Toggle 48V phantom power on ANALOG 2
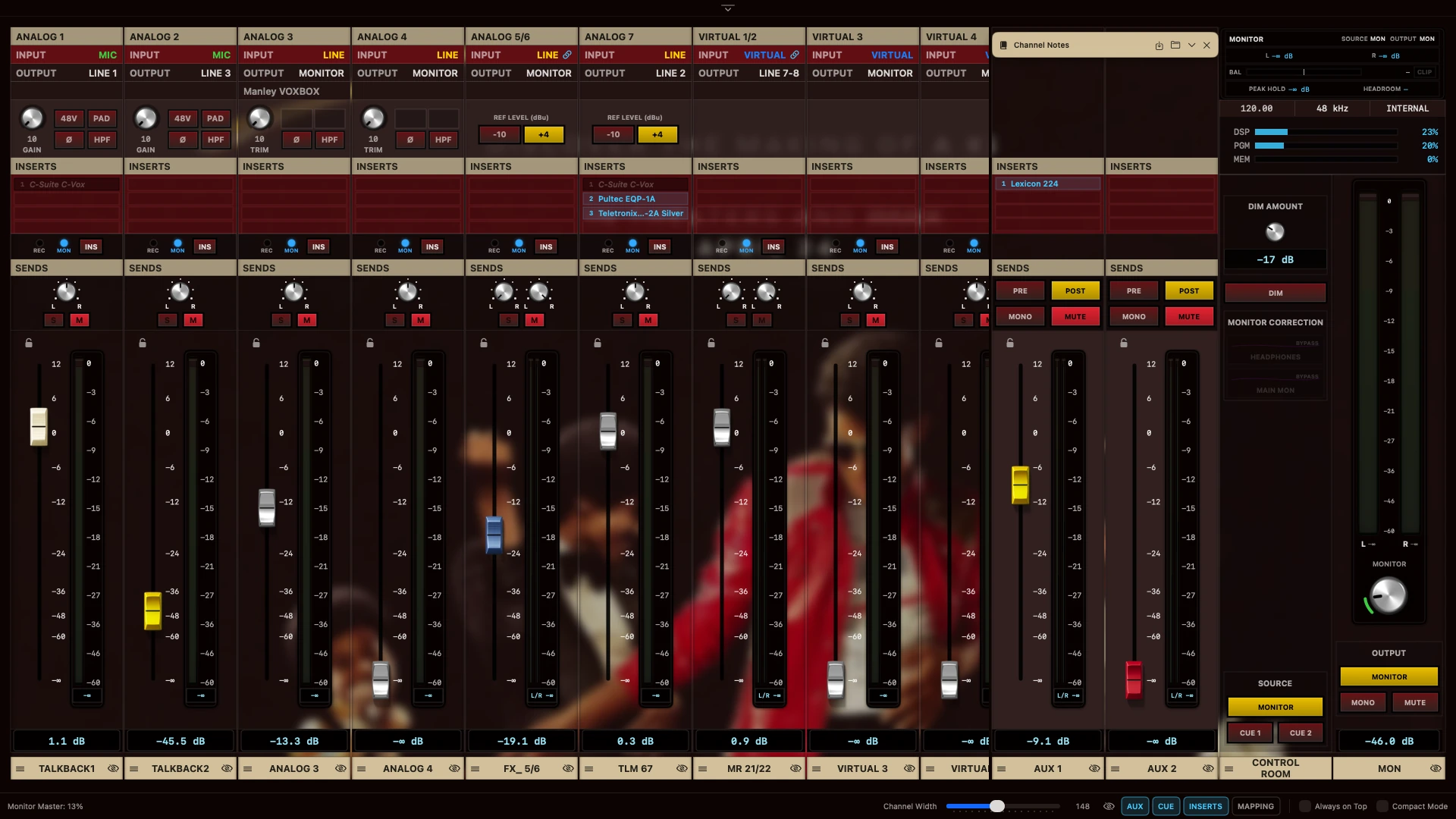1456x819 pixels. (183, 118)
